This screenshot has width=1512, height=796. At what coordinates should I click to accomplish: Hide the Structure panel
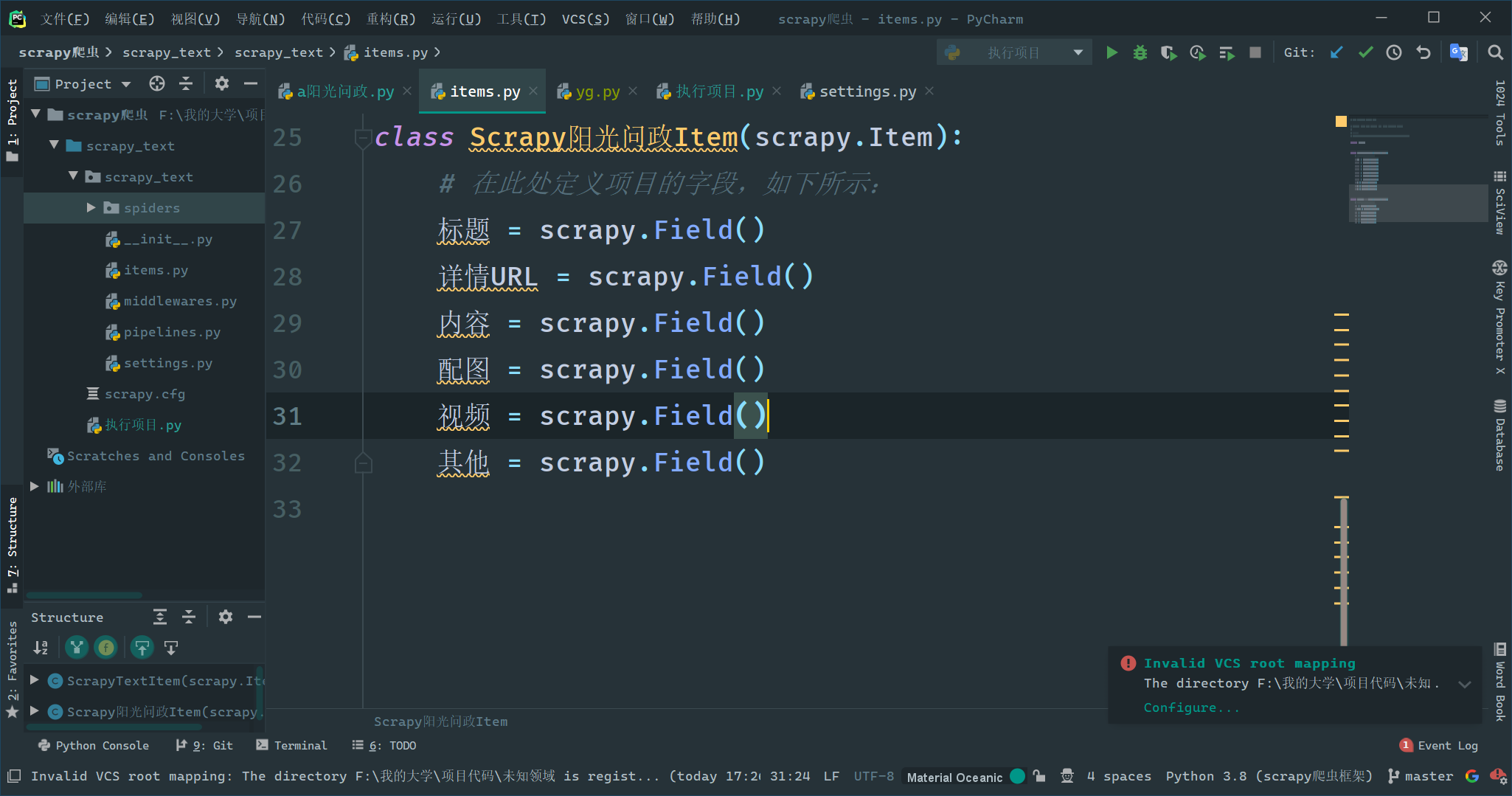(254, 617)
